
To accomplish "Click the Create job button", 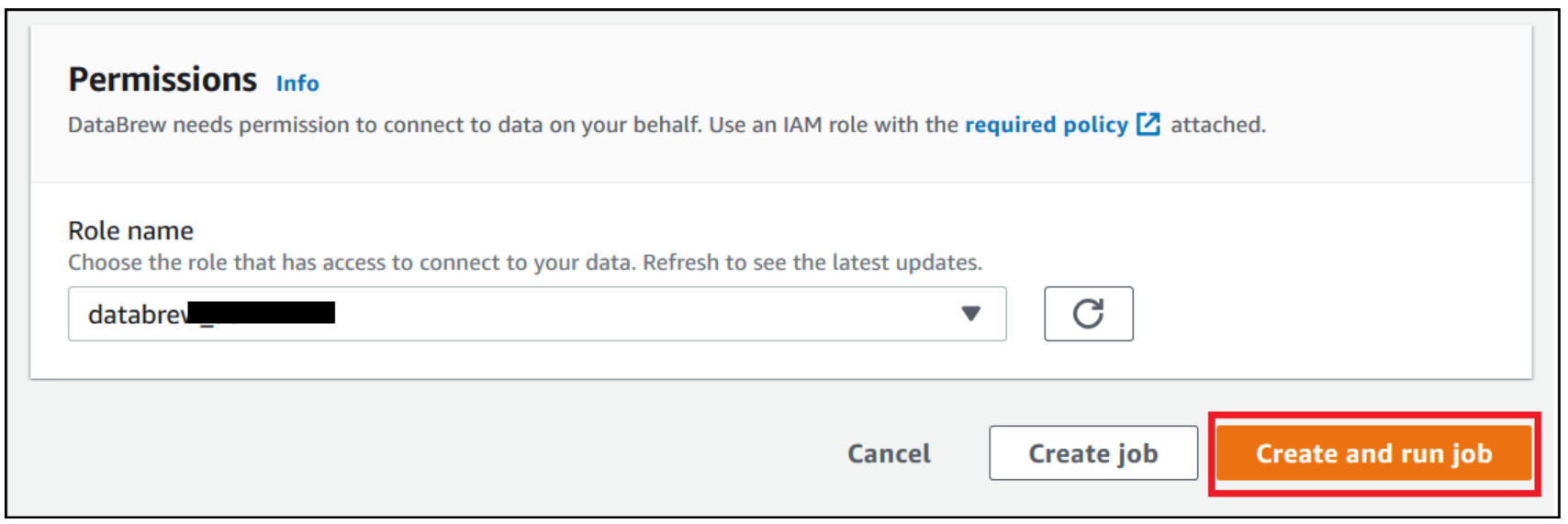I will [x=1092, y=453].
